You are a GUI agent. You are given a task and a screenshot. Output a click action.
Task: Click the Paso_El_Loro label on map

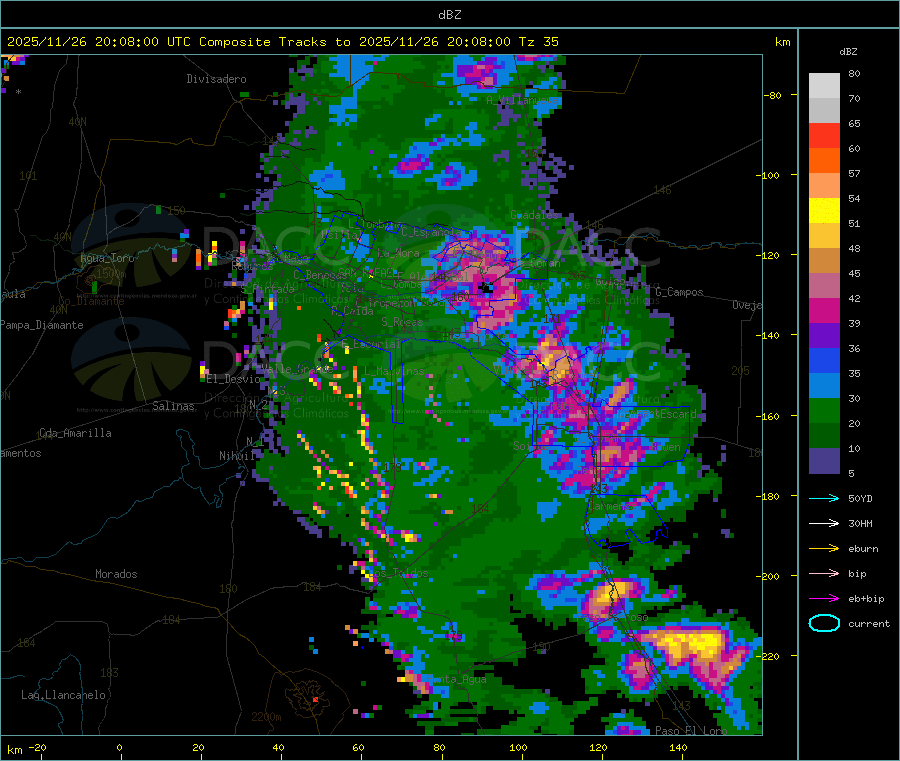pos(691,731)
